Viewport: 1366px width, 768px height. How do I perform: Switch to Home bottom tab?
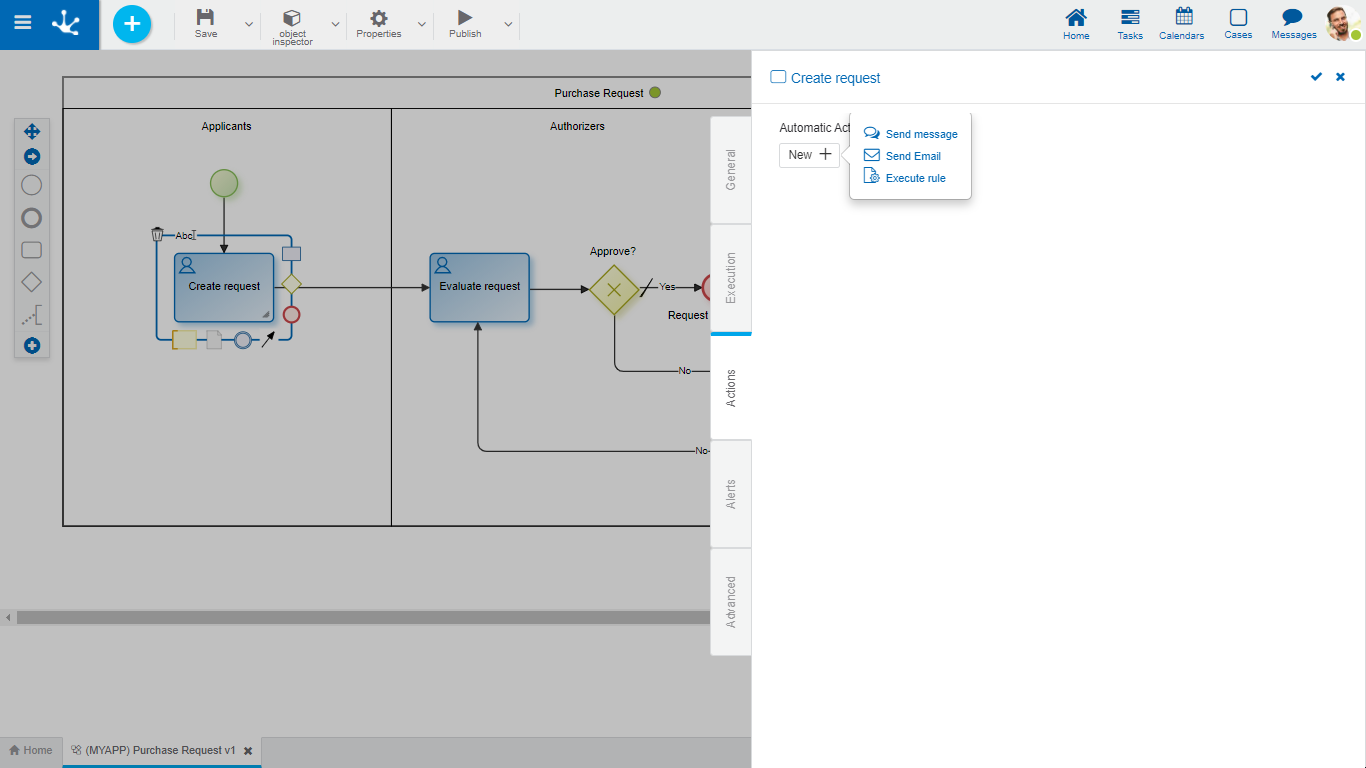(31, 750)
